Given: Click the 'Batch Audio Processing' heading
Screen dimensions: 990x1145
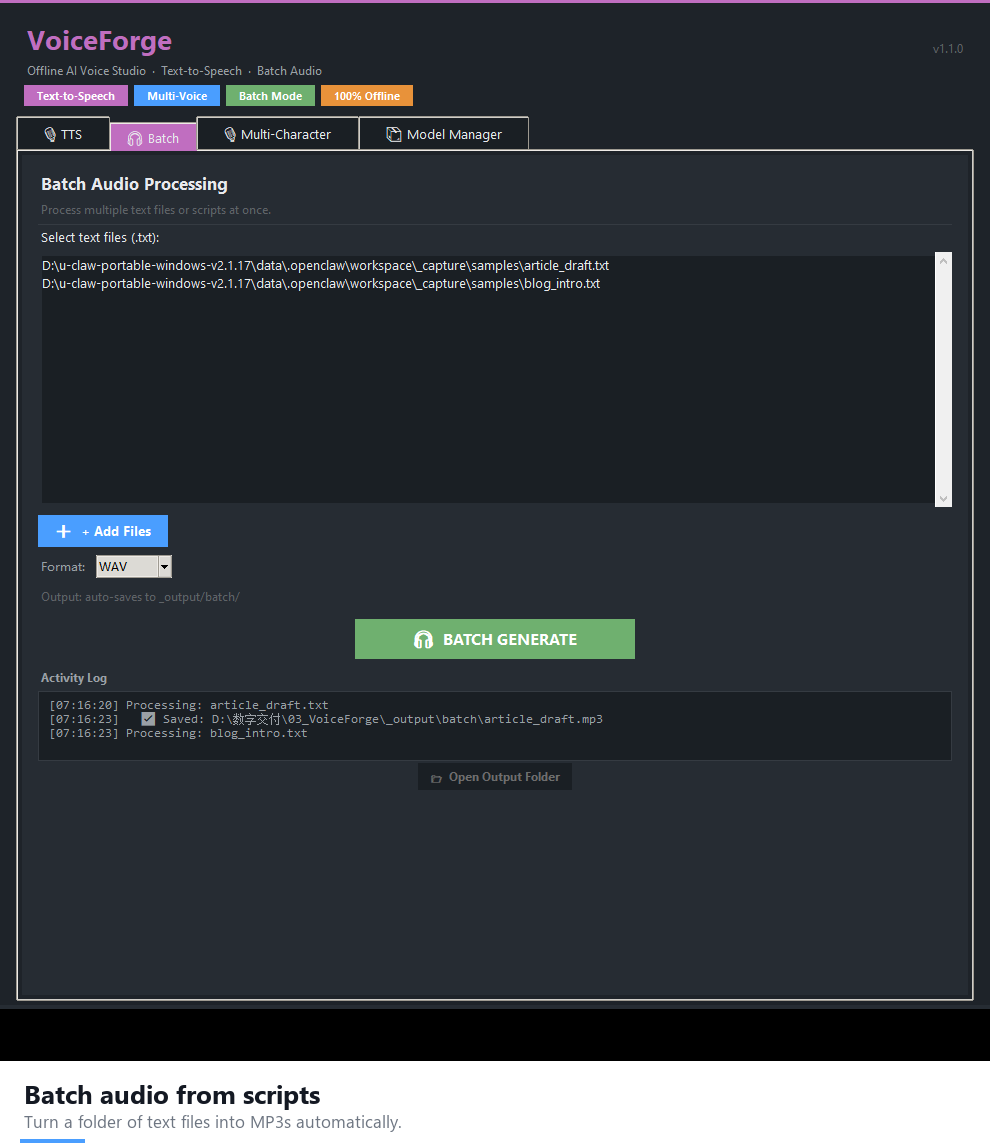Looking at the screenshot, I should tap(134, 184).
